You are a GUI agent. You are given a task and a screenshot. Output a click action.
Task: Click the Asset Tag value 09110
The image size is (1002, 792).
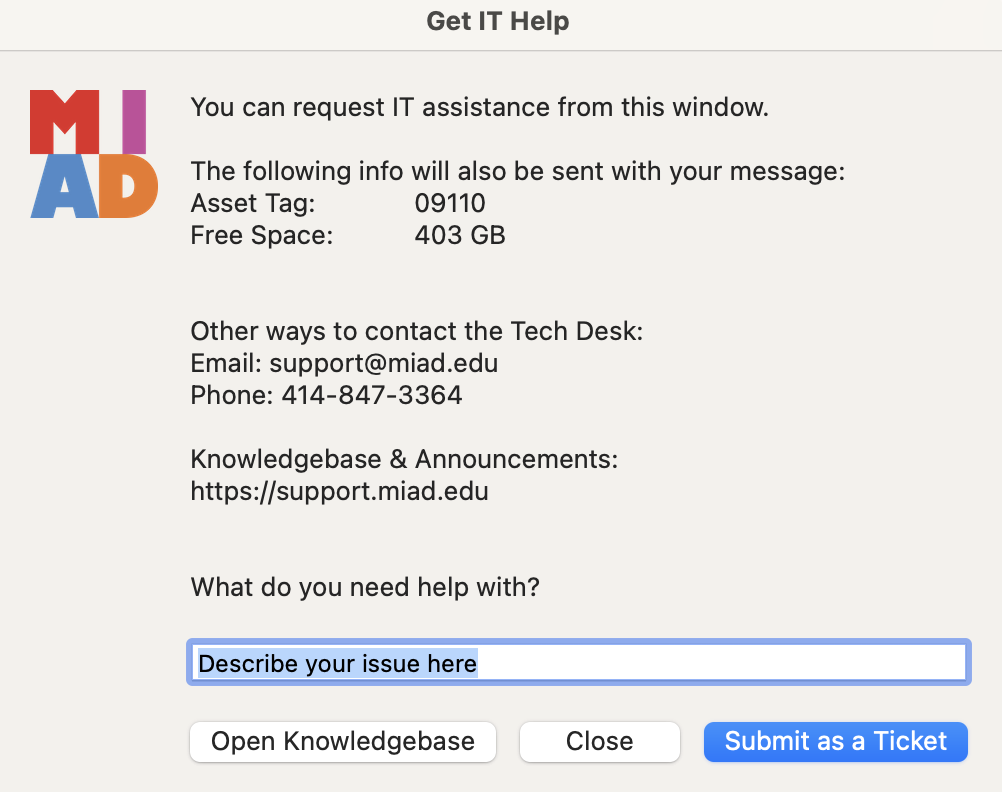tap(450, 203)
